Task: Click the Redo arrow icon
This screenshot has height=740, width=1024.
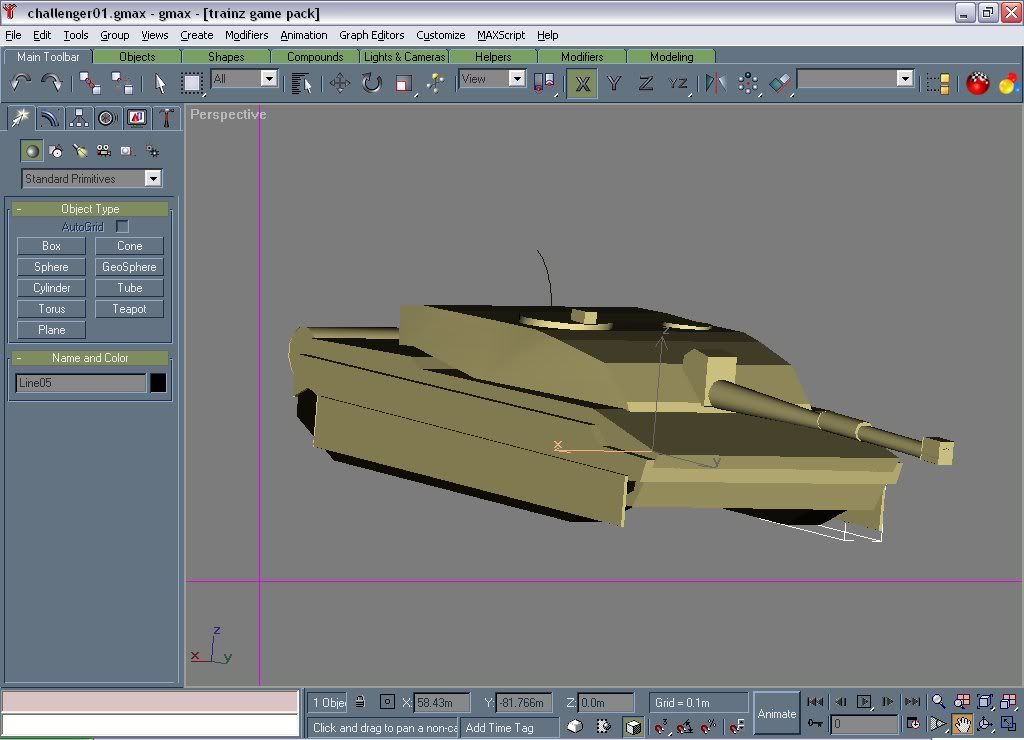Action: 52,83
